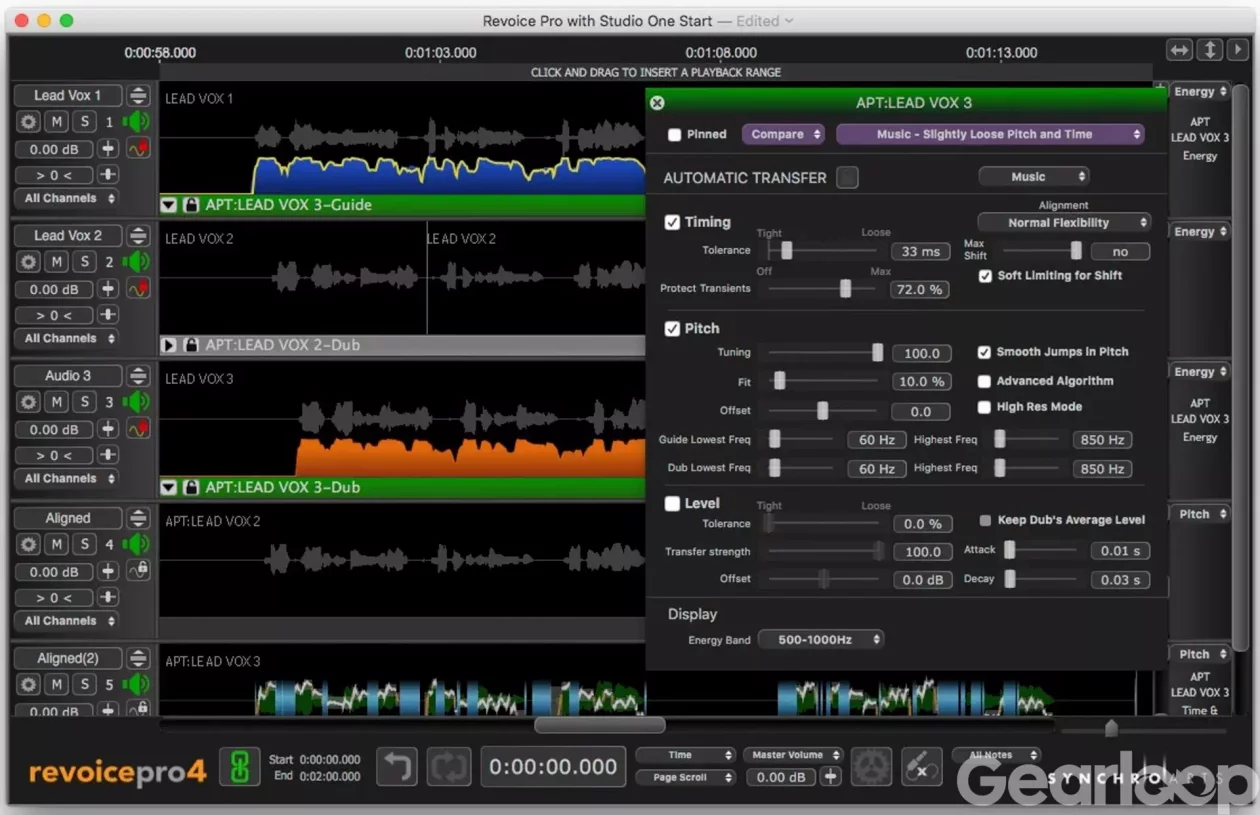
Task: Open the preset menu 'Music - Slightly Loose Pitch and Time'
Action: pos(990,134)
